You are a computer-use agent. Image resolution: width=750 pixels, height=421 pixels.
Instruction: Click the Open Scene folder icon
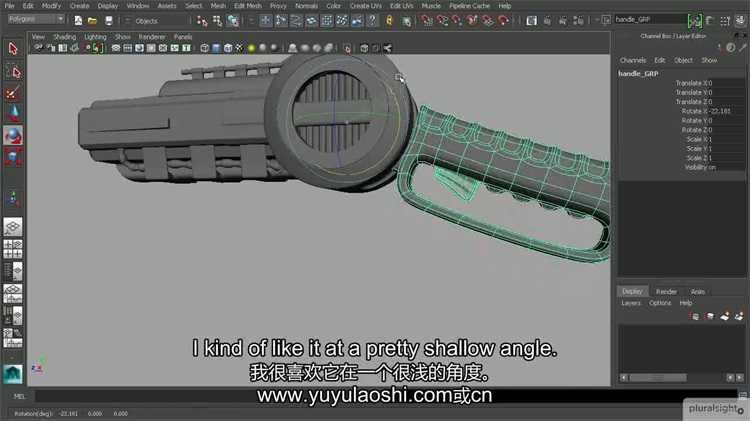point(92,20)
